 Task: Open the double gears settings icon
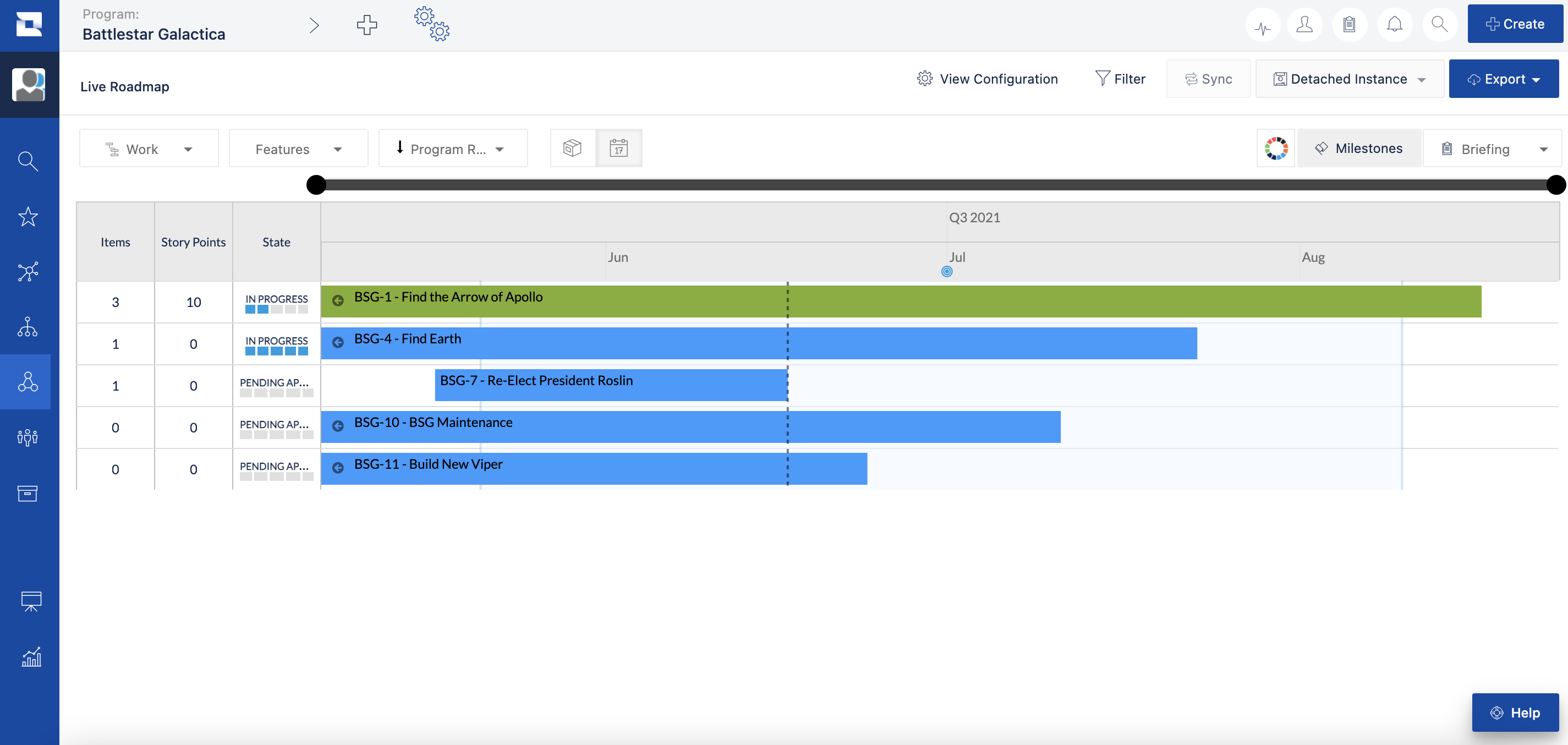click(x=432, y=24)
